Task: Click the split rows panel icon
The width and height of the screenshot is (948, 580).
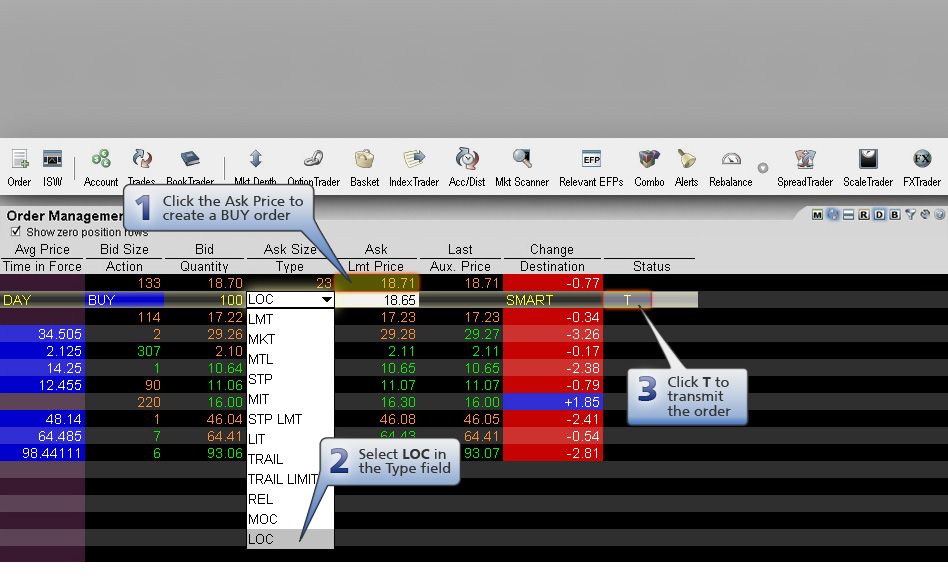Action: click(848, 215)
